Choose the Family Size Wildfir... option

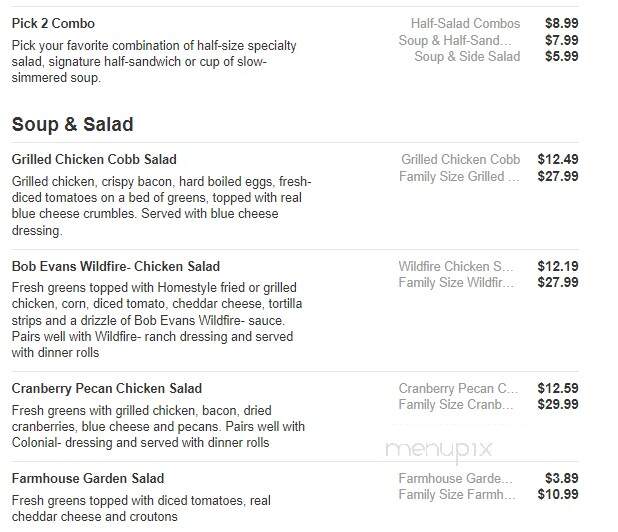456,283
